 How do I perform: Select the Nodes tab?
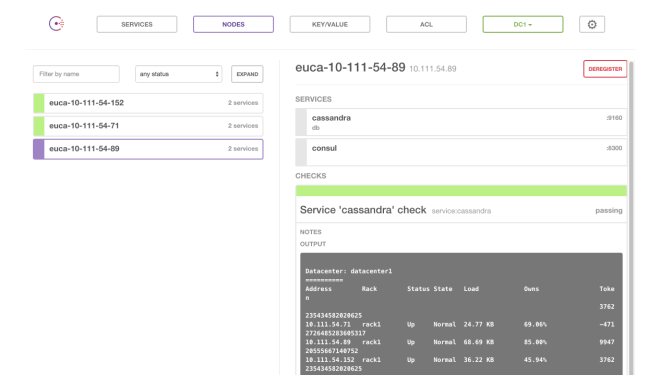point(233,24)
